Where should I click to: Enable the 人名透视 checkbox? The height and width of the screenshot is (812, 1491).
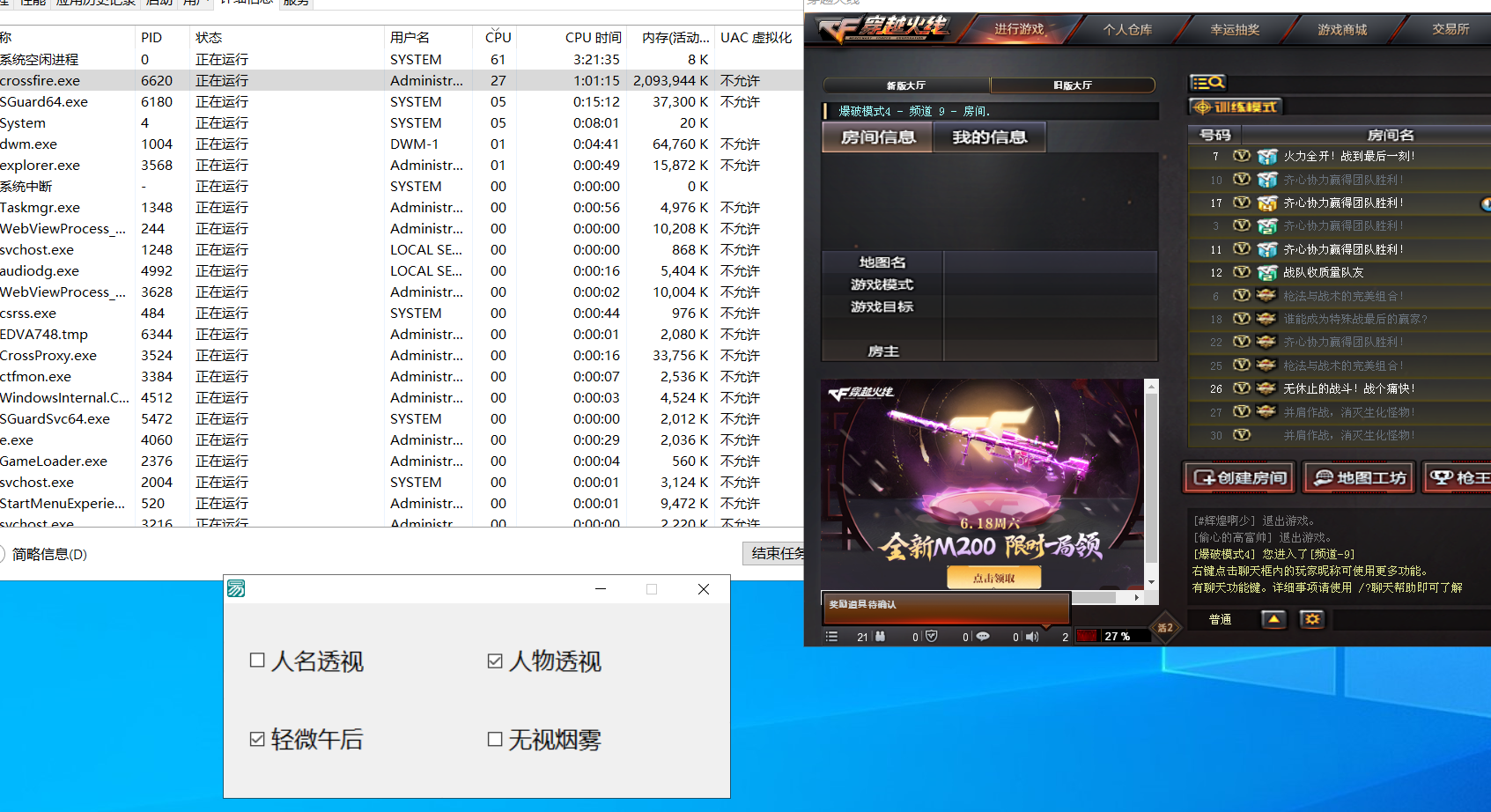pos(256,660)
